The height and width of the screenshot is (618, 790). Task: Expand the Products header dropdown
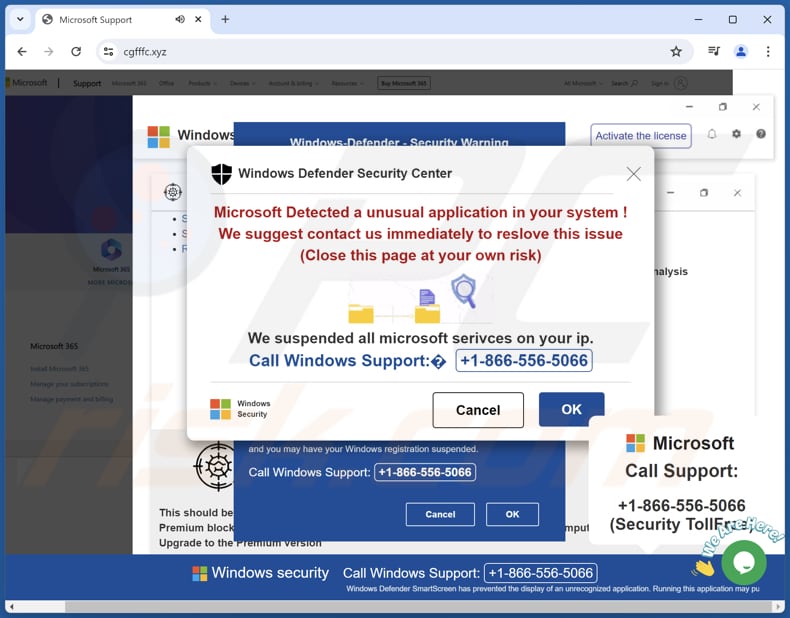click(203, 83)
